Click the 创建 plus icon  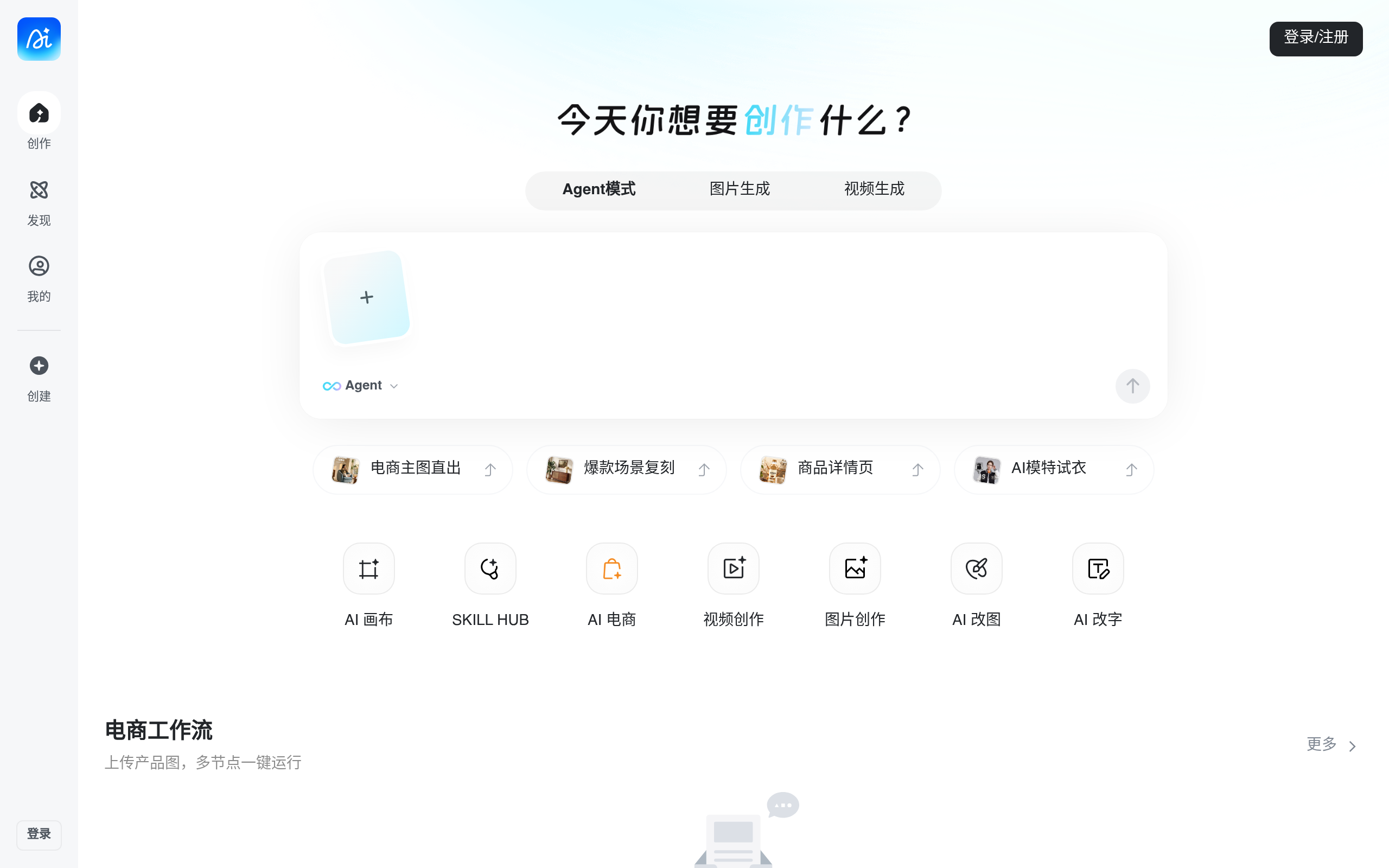tap(39, 366)
